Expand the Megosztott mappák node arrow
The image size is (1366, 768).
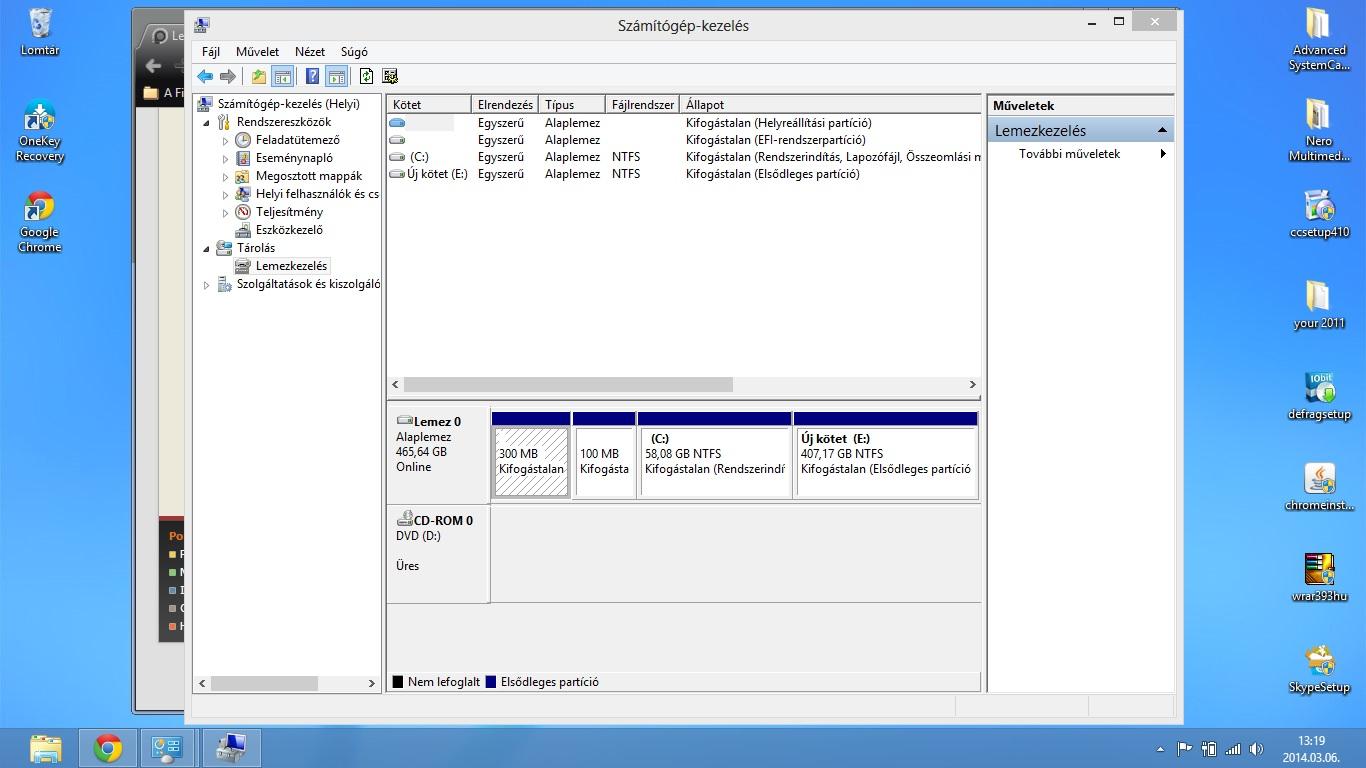(x=226, y=177)
